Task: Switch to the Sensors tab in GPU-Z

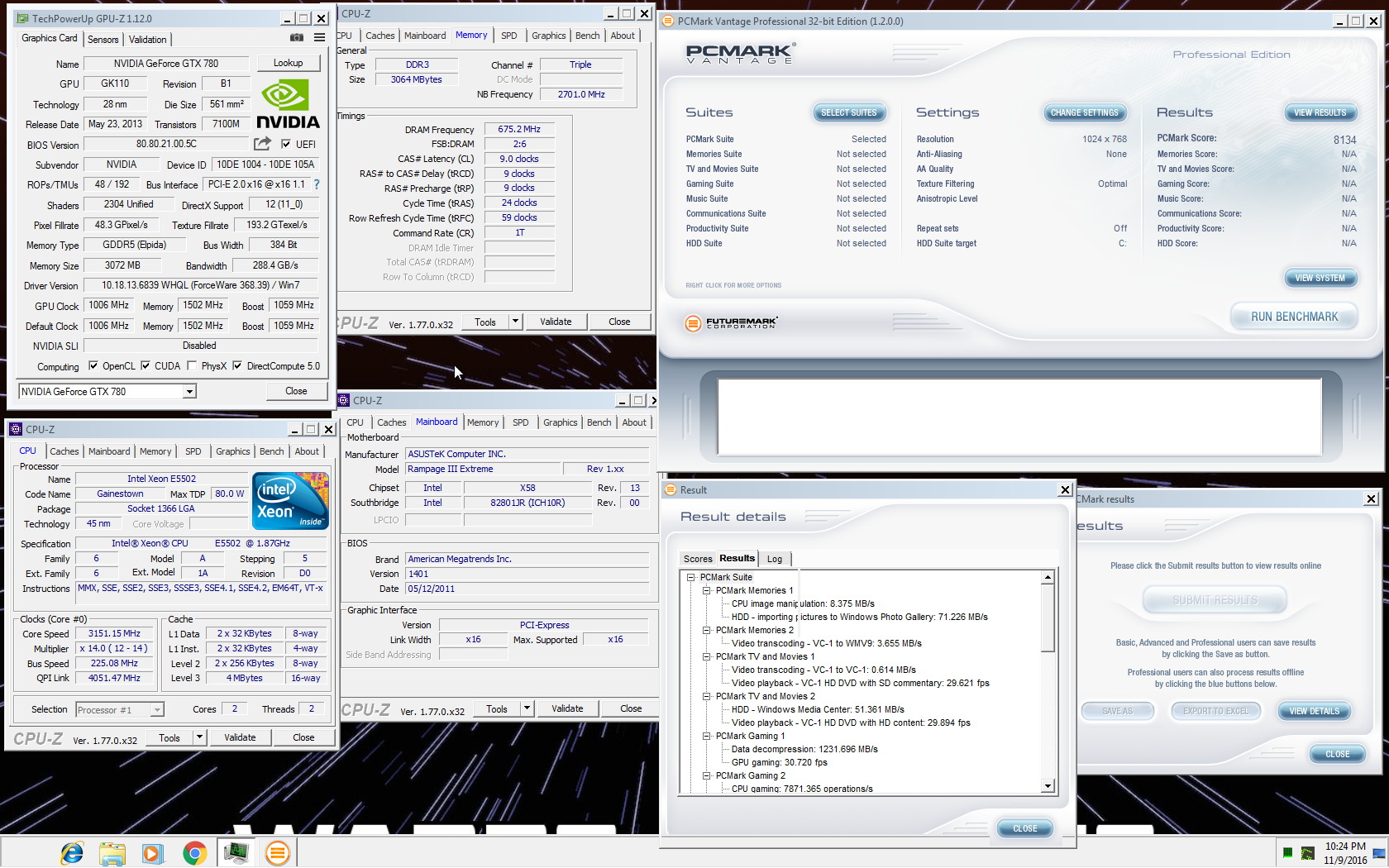Action: (103, 39)
